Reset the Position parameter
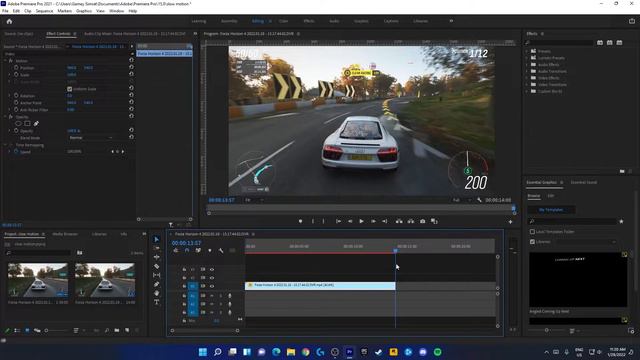Image resolution: width=640 pixels, height=360 pixels. (131, 68)
